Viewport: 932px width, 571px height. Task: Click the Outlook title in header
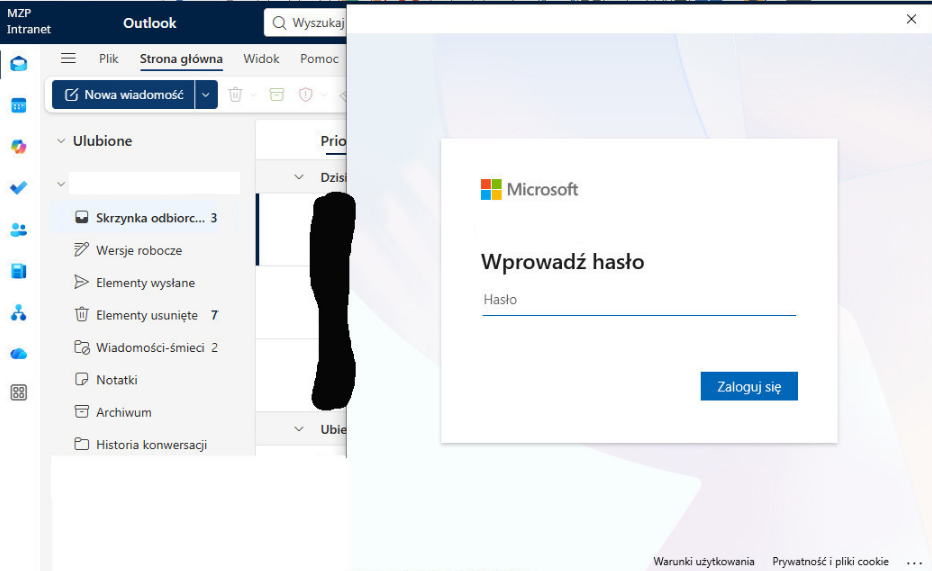pos(150,23)
